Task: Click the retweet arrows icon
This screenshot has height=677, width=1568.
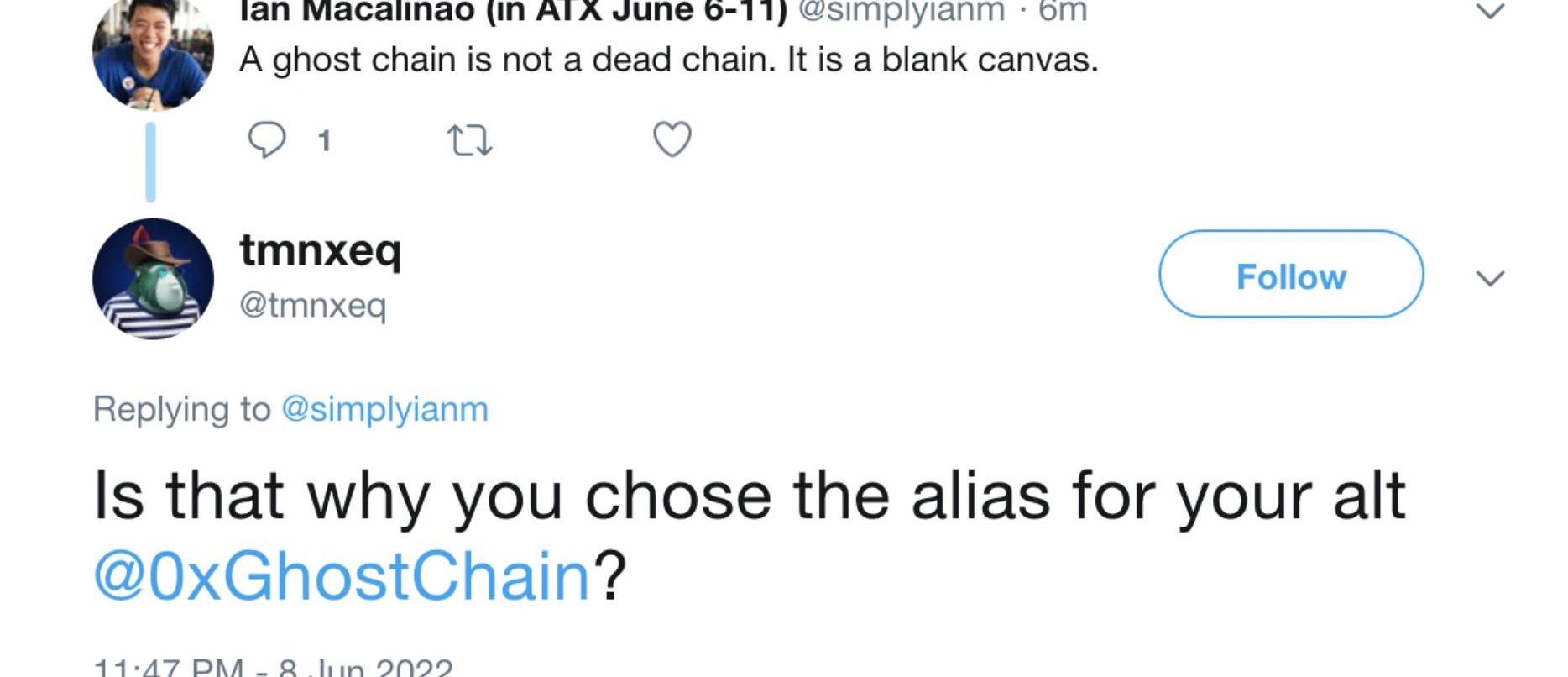Action: click(x=470, y=140)
